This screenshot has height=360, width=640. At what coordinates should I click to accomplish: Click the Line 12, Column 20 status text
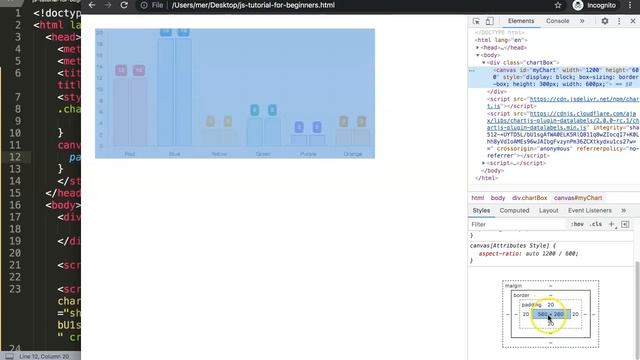pyautogui.click(x=44, y=356)
